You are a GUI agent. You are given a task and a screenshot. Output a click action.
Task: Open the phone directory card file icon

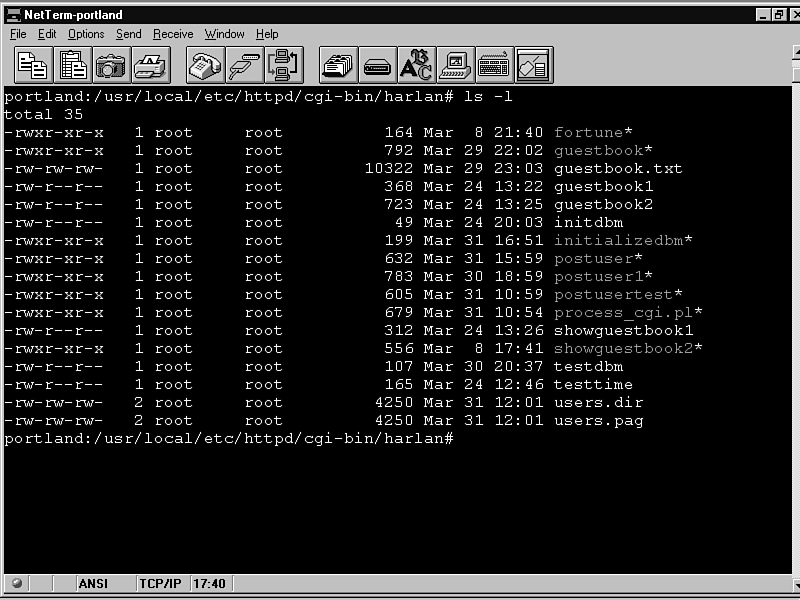click(338, 66)
